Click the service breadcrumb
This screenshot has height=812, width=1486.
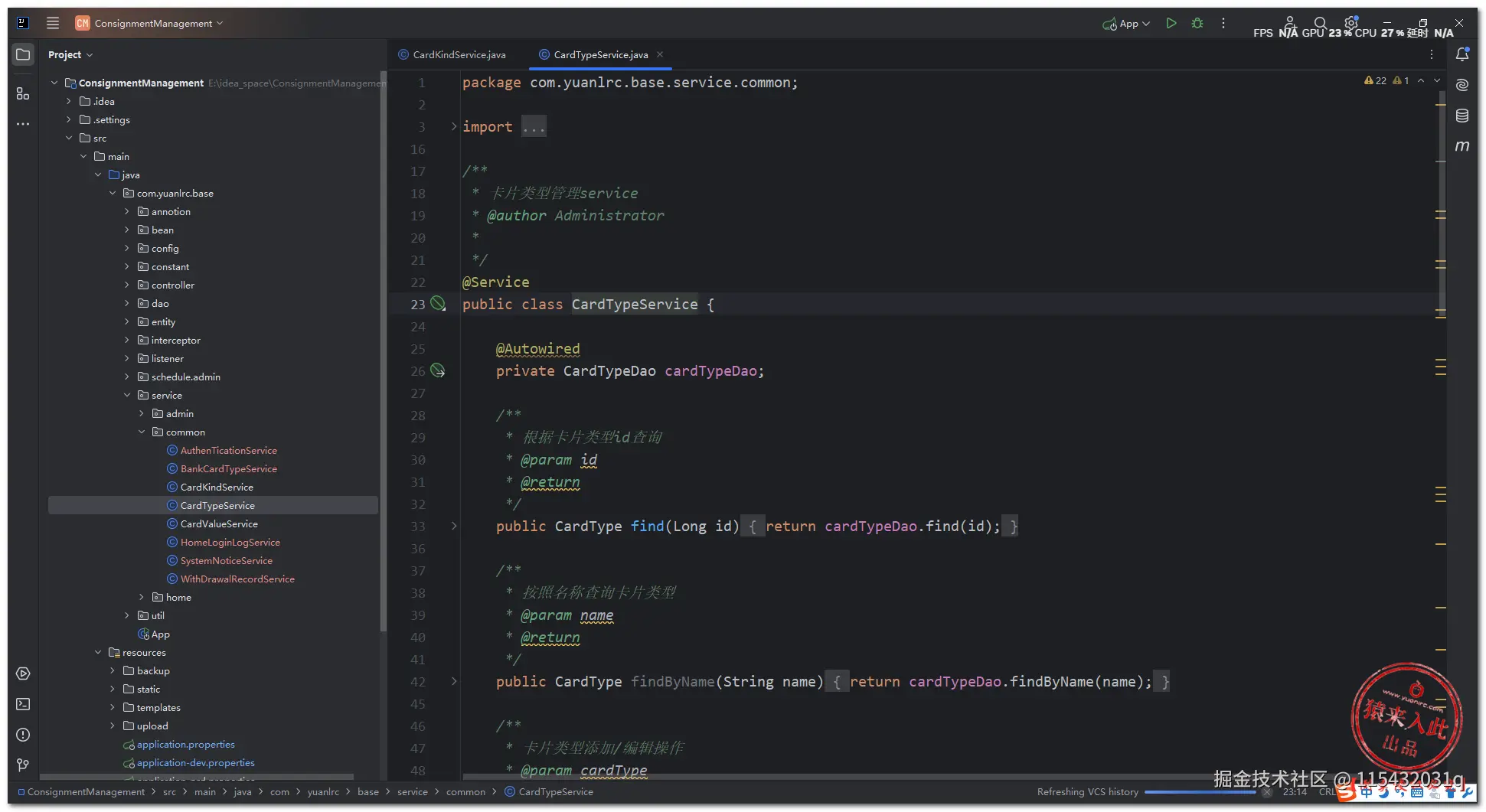coord(413,791)
